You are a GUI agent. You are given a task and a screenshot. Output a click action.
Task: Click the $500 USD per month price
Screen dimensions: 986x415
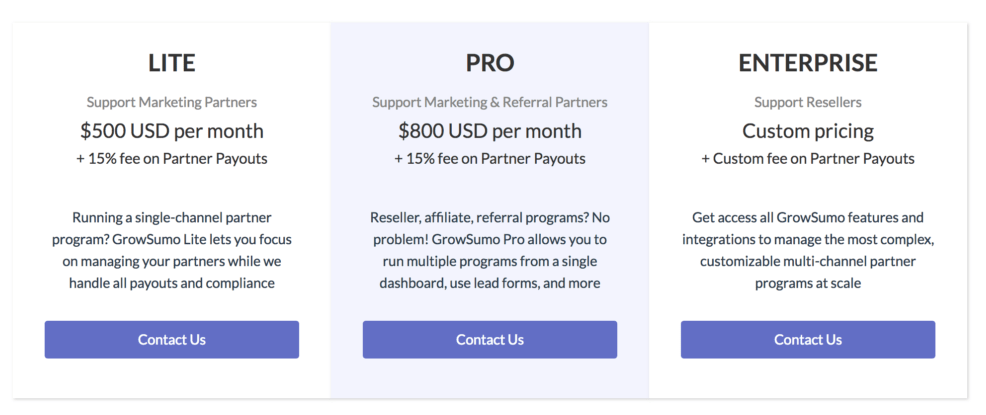pyautogui.click(x=171, y=131)
